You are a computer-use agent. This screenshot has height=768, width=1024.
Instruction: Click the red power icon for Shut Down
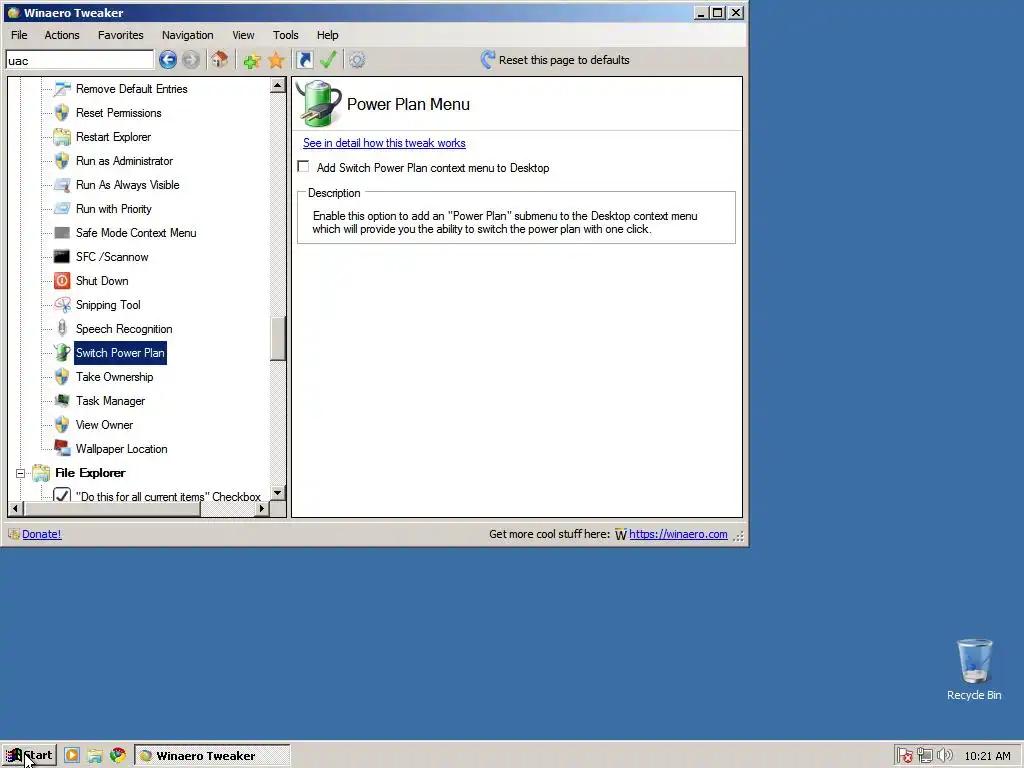pos(62,281)
